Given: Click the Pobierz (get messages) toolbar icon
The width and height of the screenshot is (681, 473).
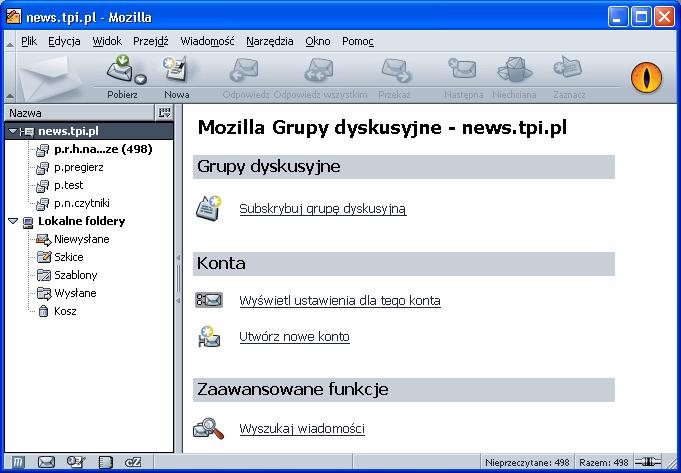Looking at the screenshot, I should pos(119,72).
